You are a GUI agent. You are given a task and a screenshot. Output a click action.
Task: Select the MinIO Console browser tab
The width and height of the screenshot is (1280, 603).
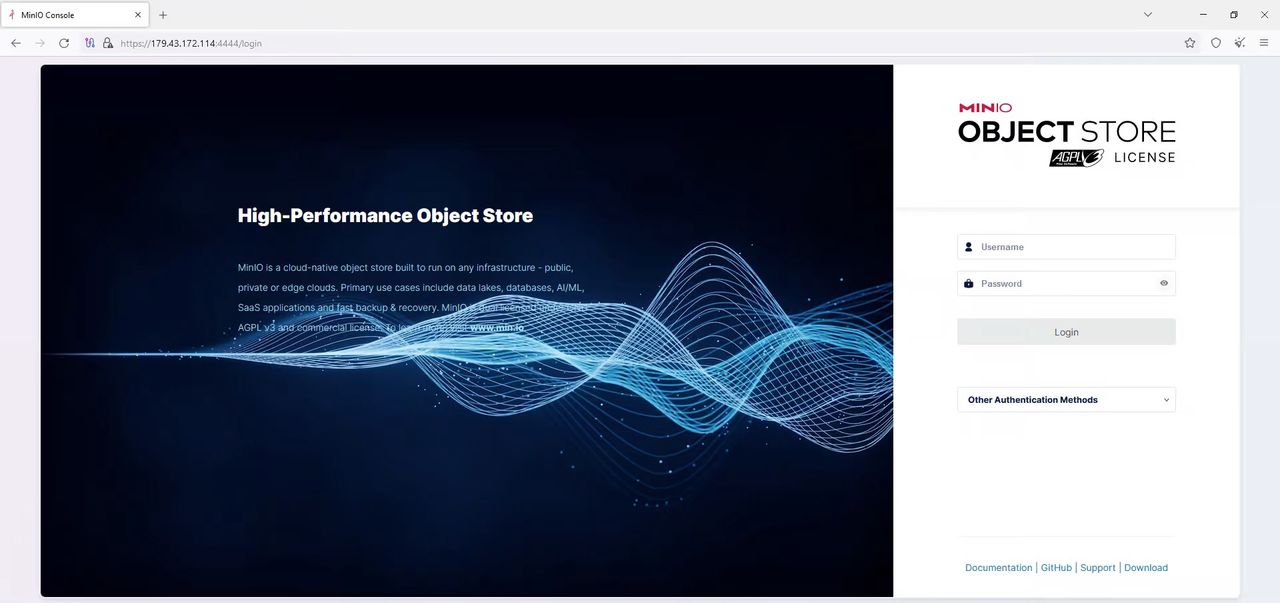point(75,15)
